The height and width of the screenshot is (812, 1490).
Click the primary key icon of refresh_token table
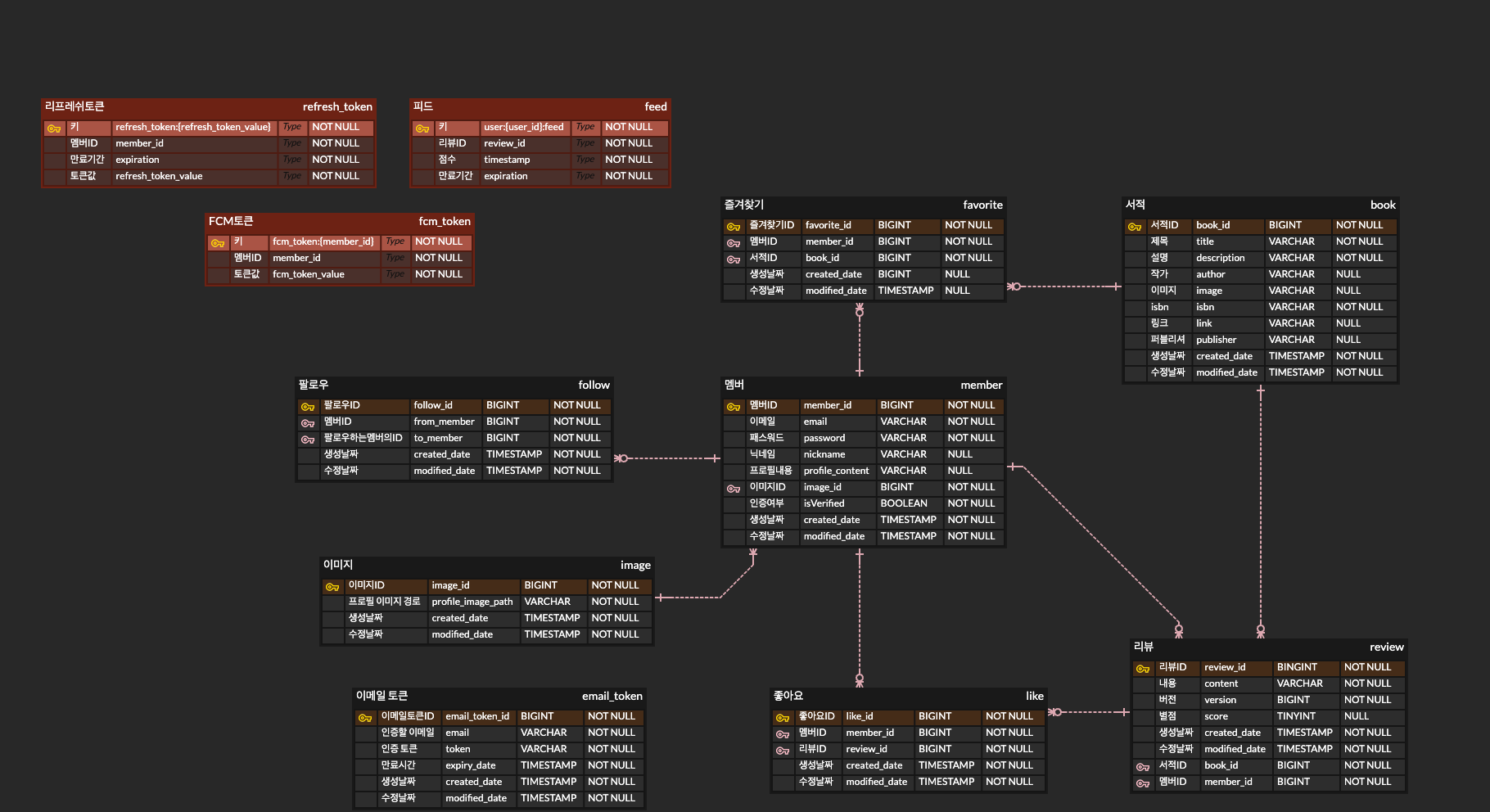pos(54,128)
